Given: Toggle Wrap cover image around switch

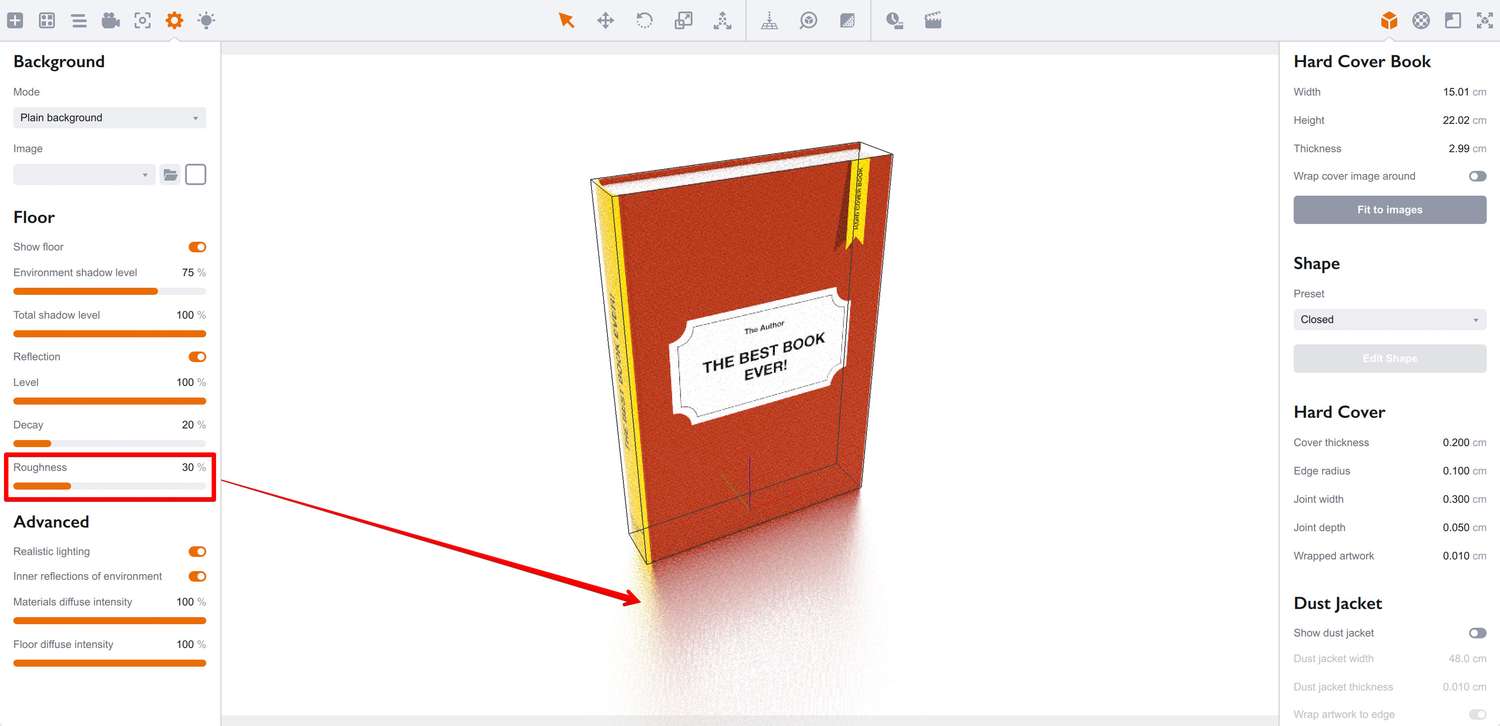Looking at the screenshot, I should pyautogui.click(x=1477, y=176).
